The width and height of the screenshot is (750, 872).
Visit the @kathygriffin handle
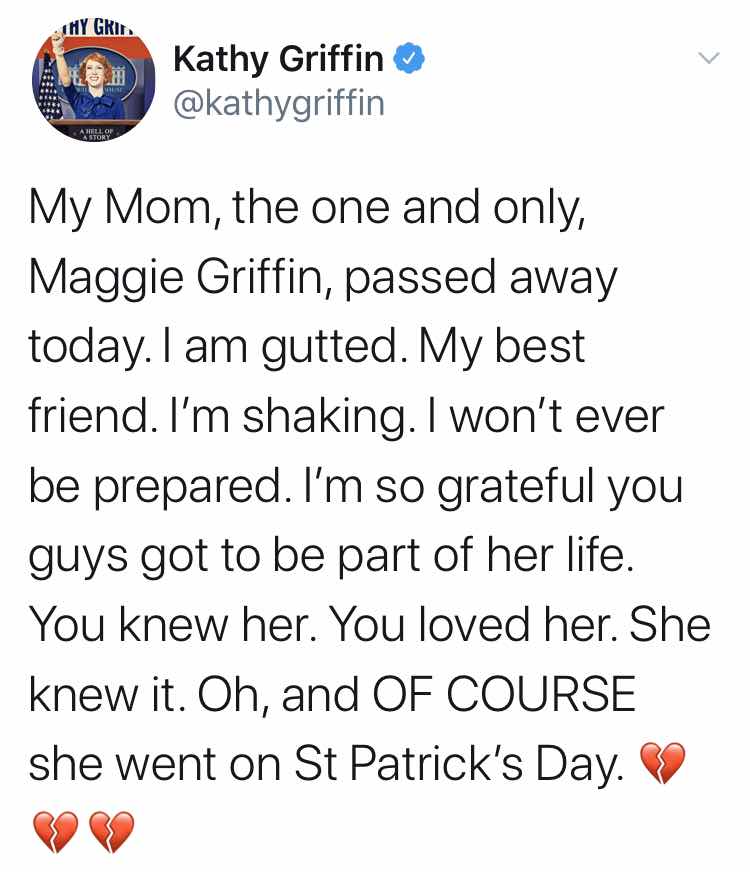[x=279, y=103]
